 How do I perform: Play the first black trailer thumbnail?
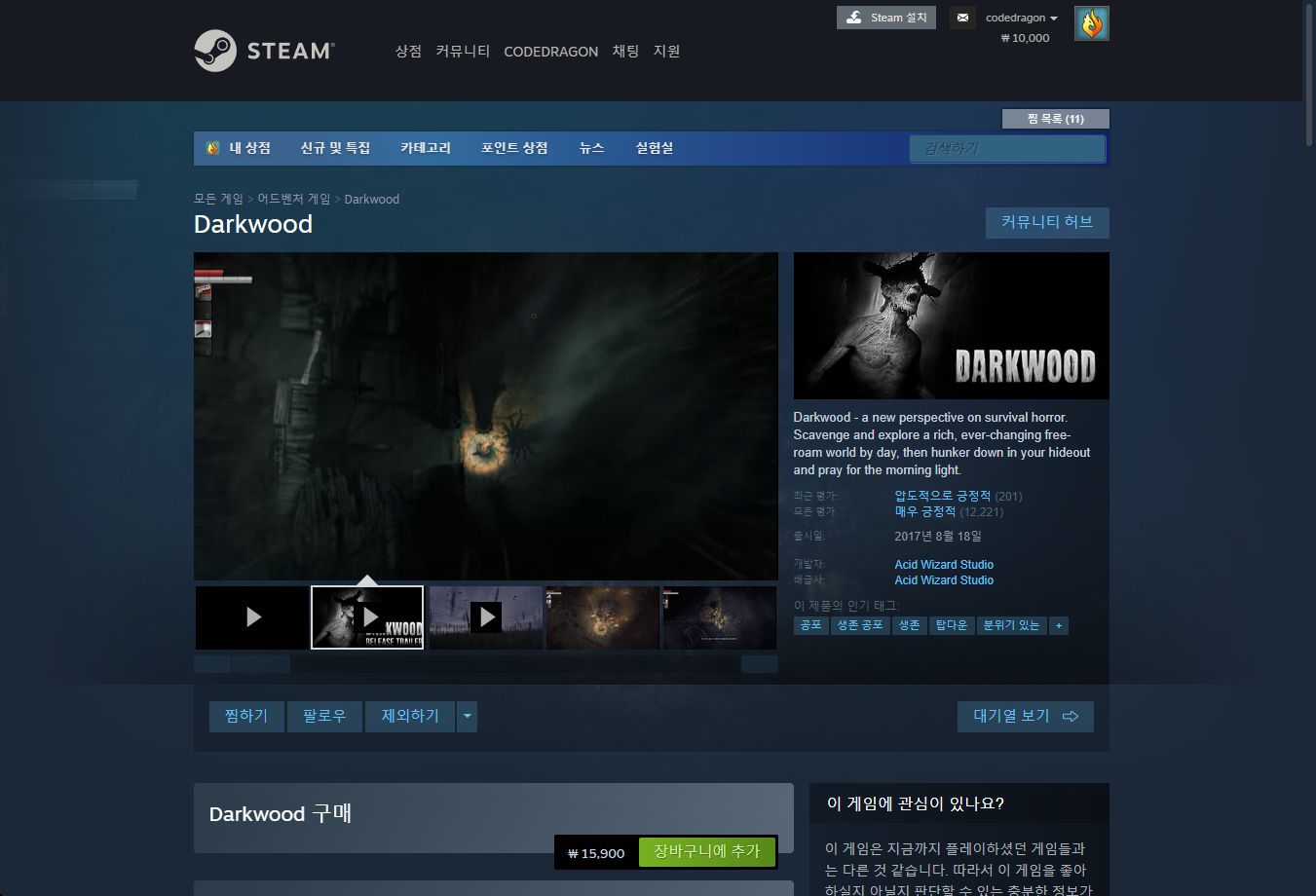click(252, 617)
